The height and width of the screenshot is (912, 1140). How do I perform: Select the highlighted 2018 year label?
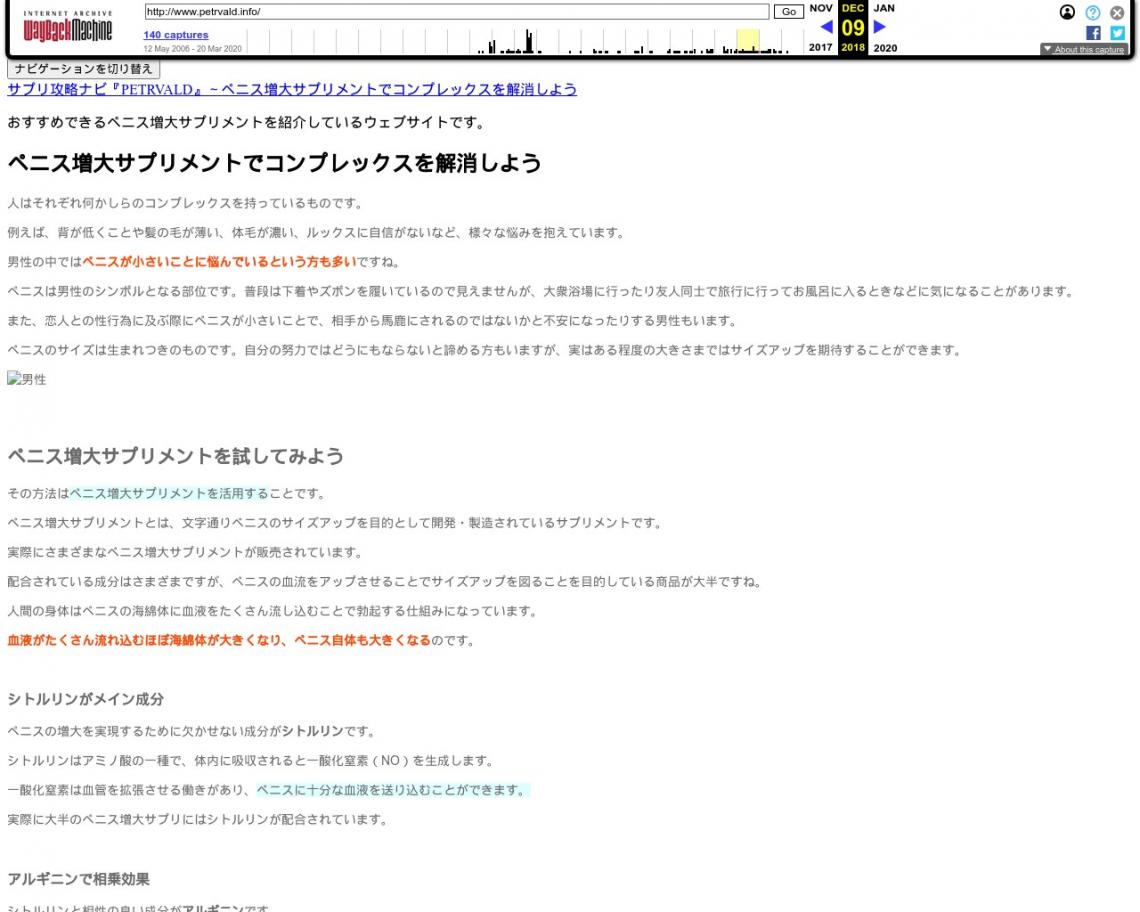click(x=853, y=47)
